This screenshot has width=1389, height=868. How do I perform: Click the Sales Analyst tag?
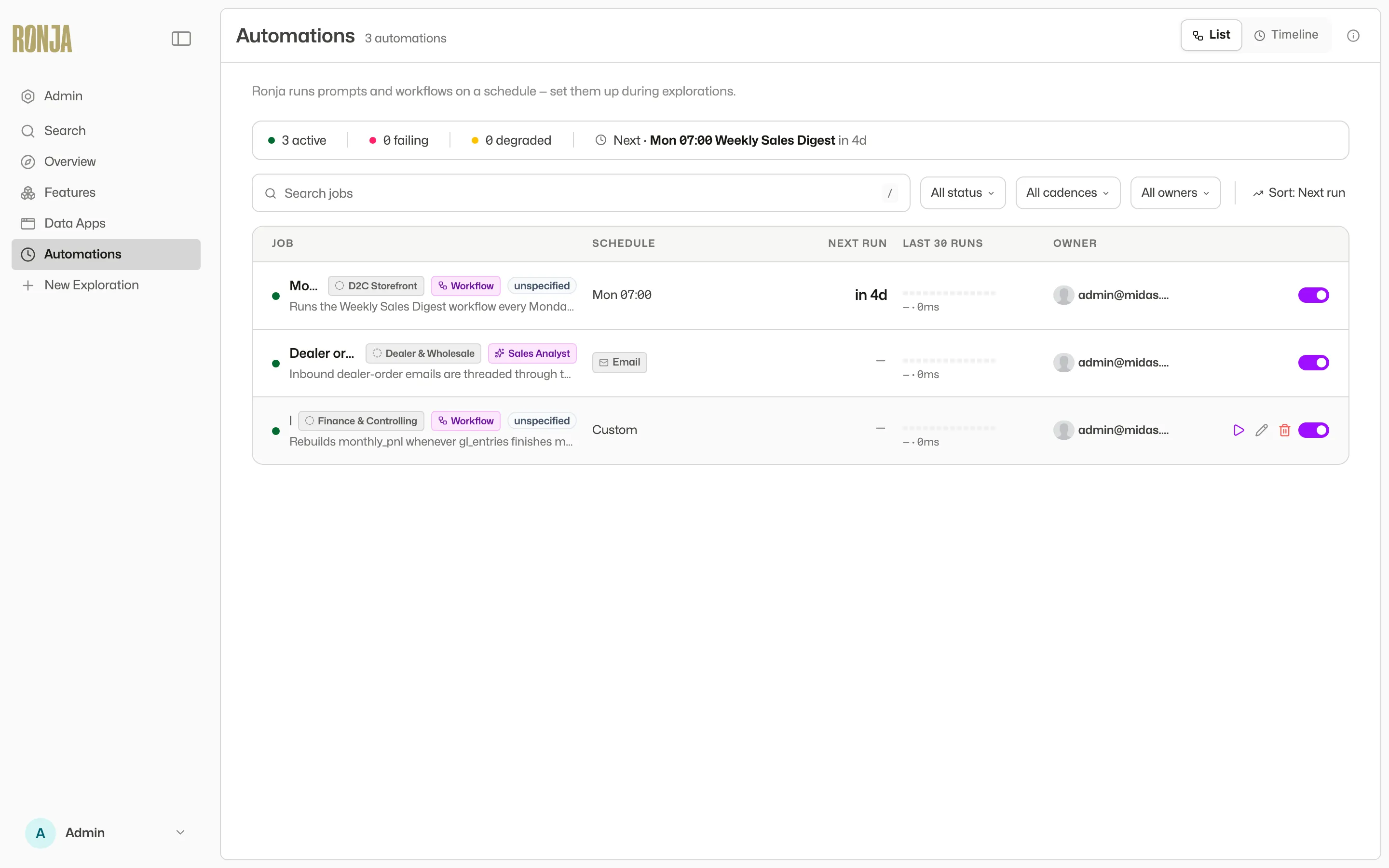(x=532, y=353)
